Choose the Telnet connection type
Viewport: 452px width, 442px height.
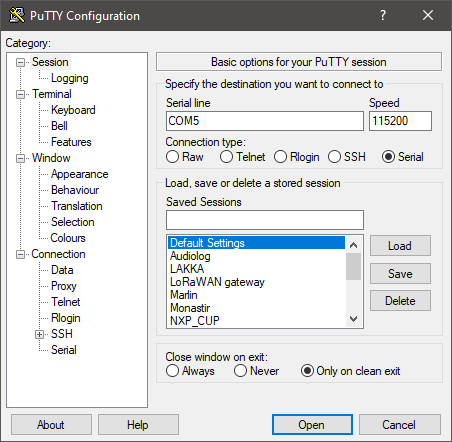(242, 157)
